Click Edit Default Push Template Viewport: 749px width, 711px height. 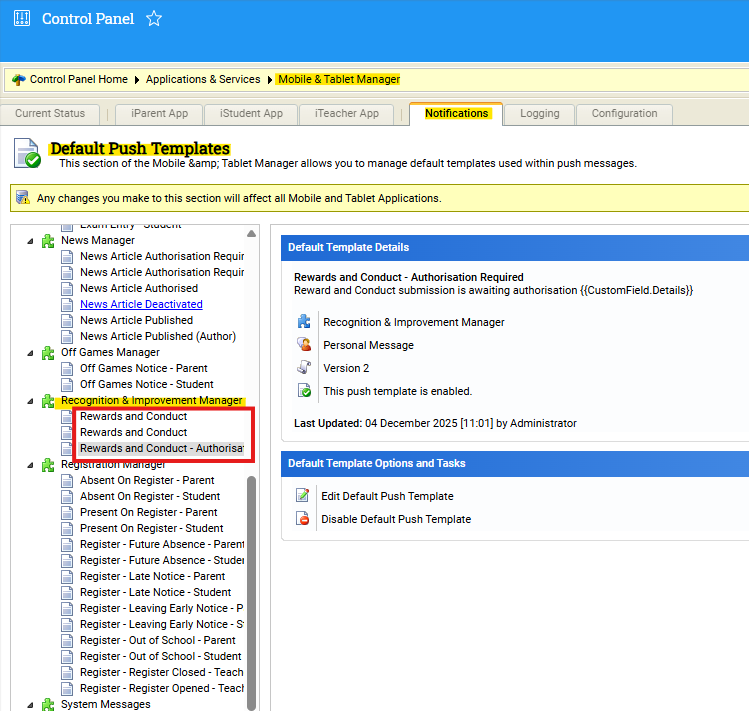(x=387, y=496)
